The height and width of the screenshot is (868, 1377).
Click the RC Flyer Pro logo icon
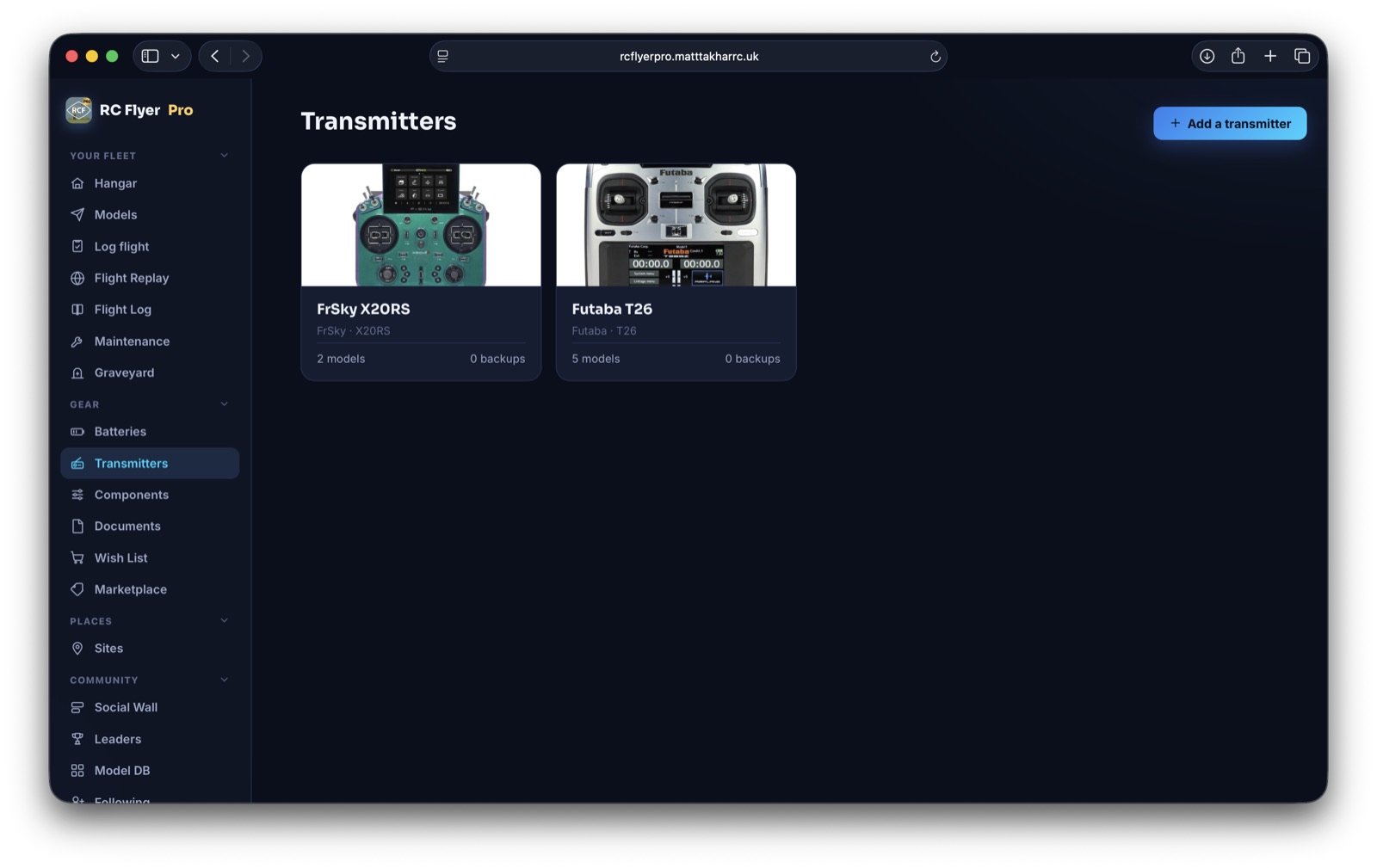[x=78, y=110]
